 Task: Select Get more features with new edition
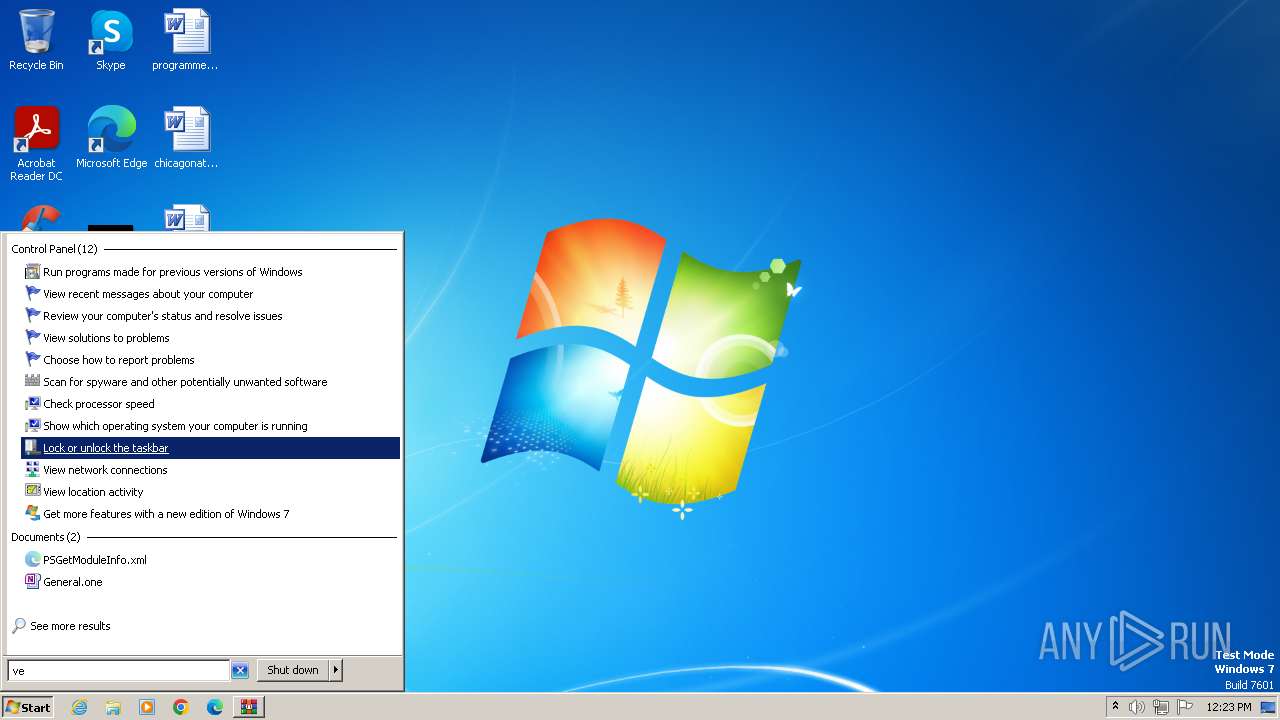210,514
